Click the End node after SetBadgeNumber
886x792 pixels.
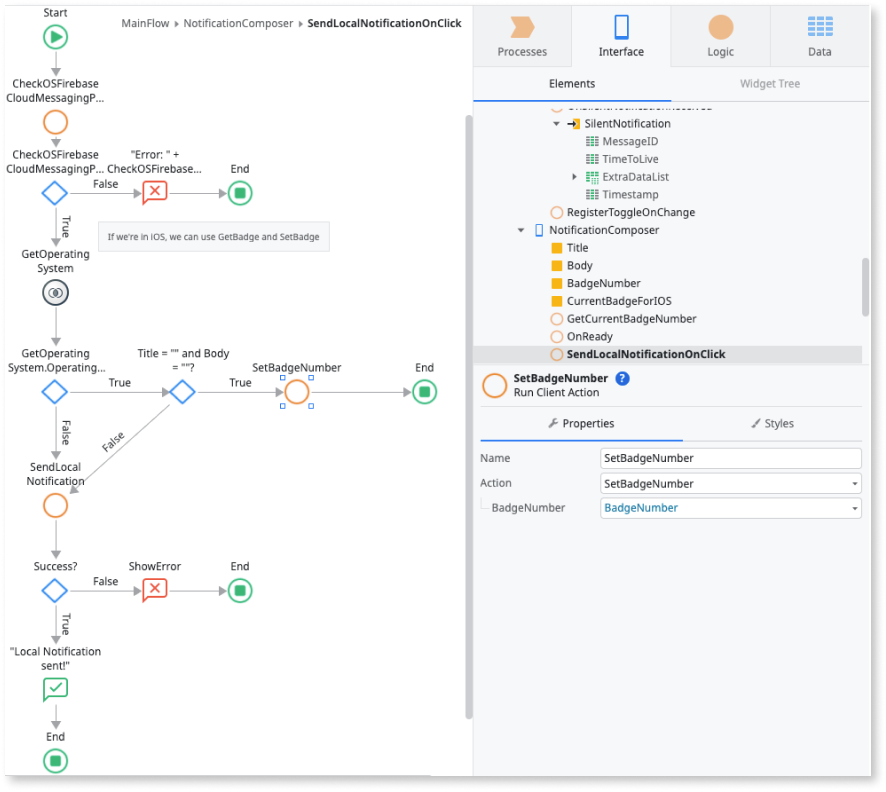point(423,392)
